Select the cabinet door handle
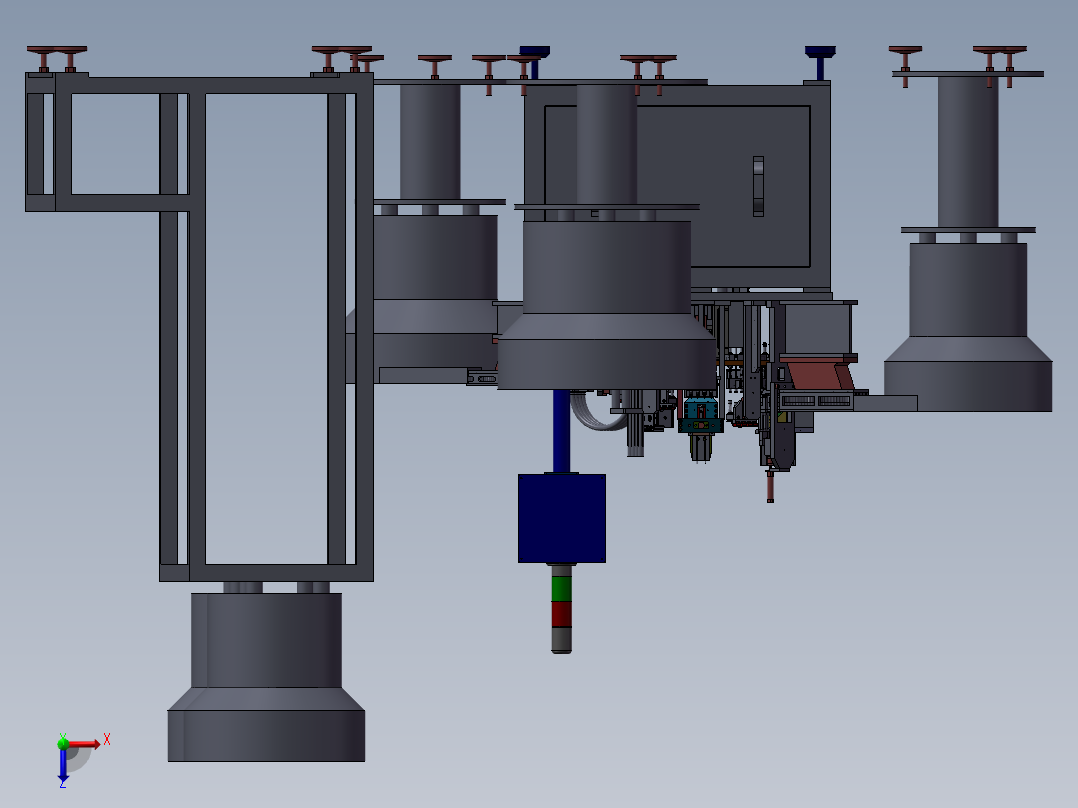 (758, 186)
